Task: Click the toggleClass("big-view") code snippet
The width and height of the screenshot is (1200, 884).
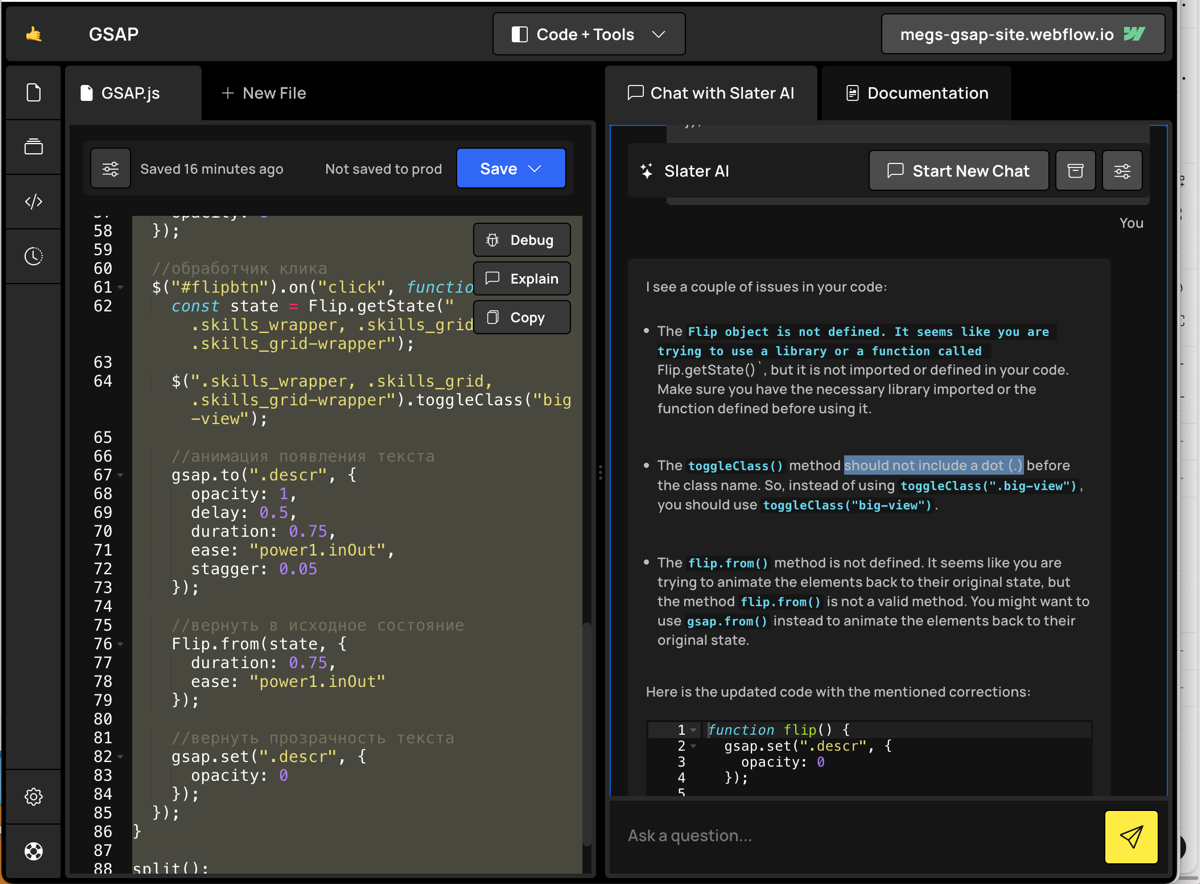Action: click(x=847, y=505)
